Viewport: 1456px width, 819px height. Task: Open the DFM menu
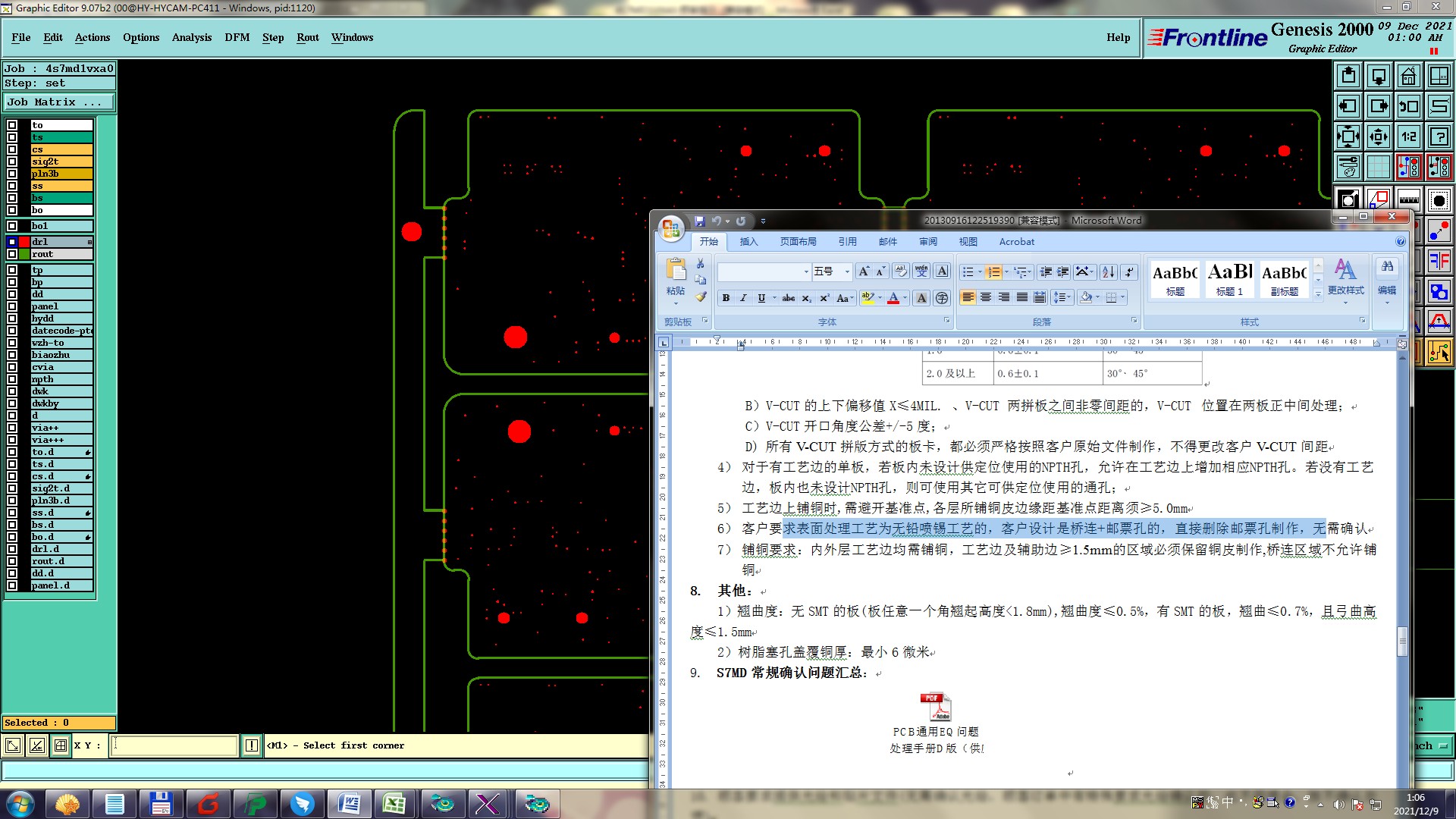point(237,37)
